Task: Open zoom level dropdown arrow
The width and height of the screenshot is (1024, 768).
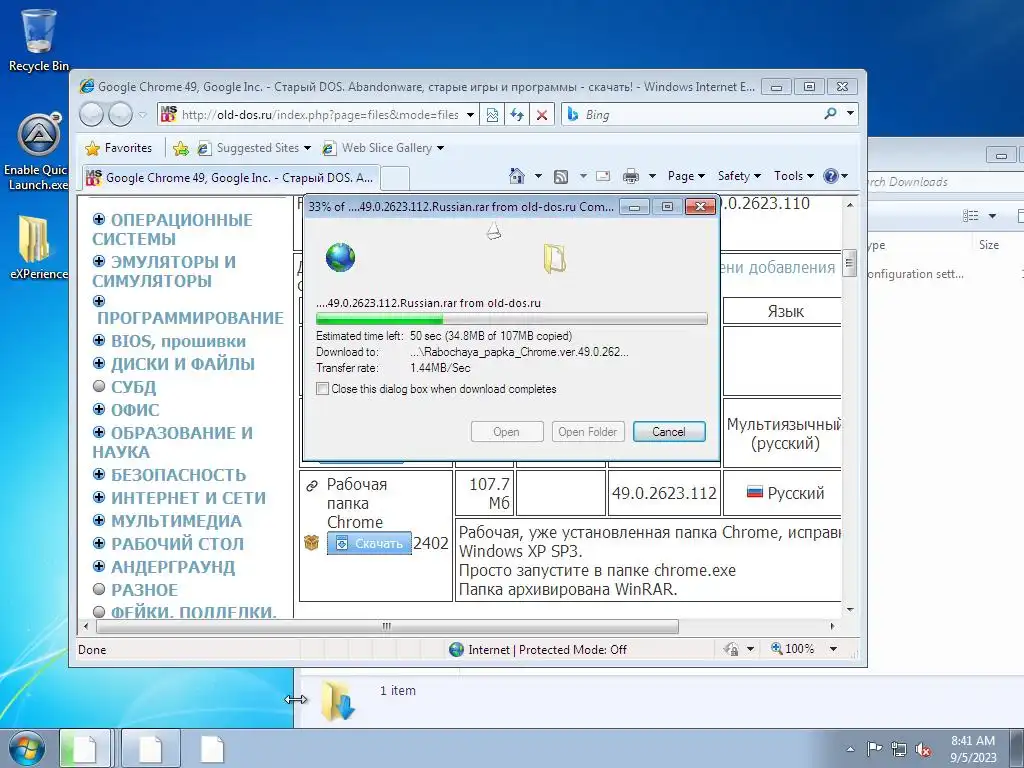Action: (833, 648)
